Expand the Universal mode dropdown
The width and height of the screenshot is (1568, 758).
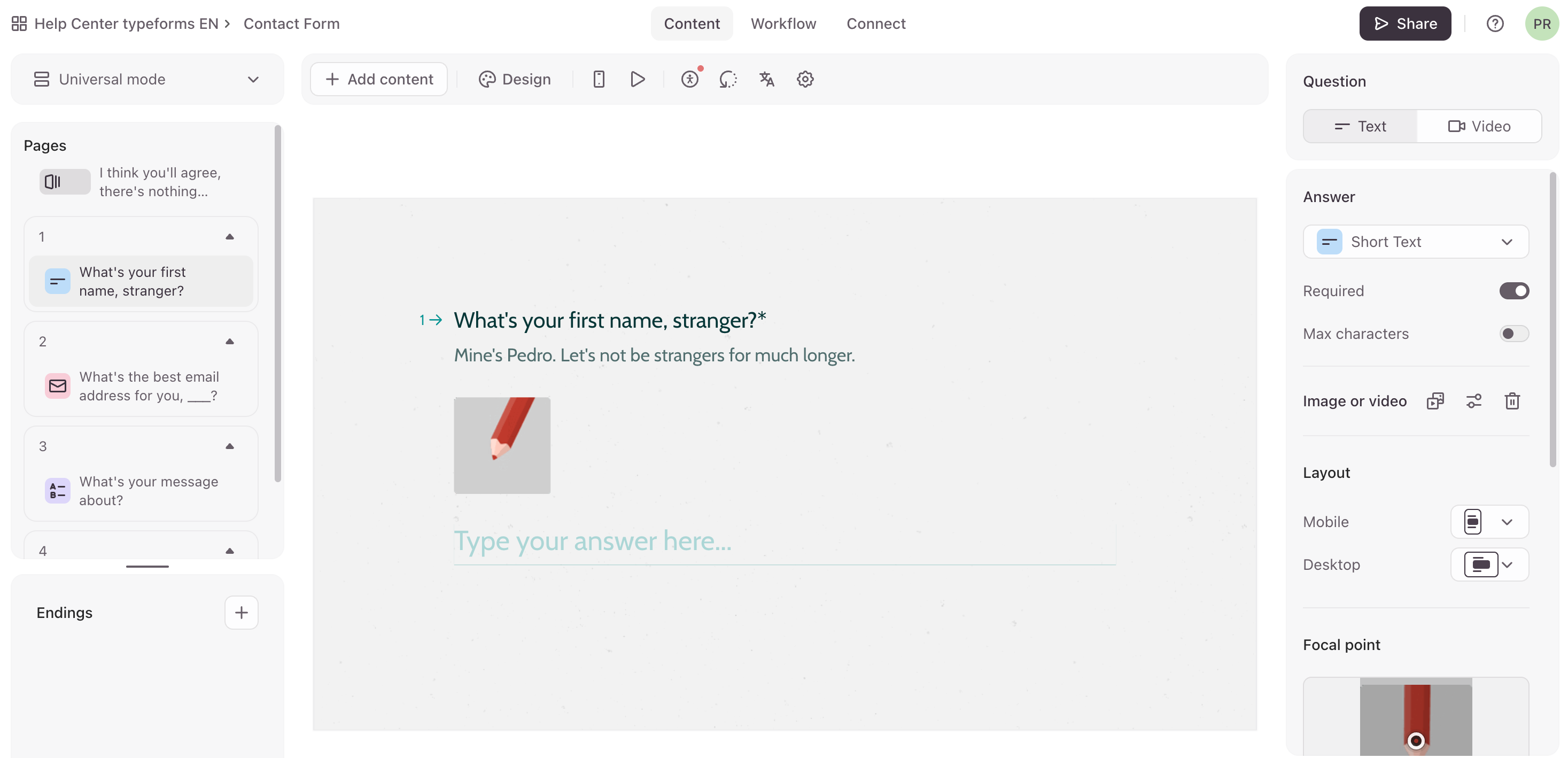pyautogui.click(x=146, y=79)
